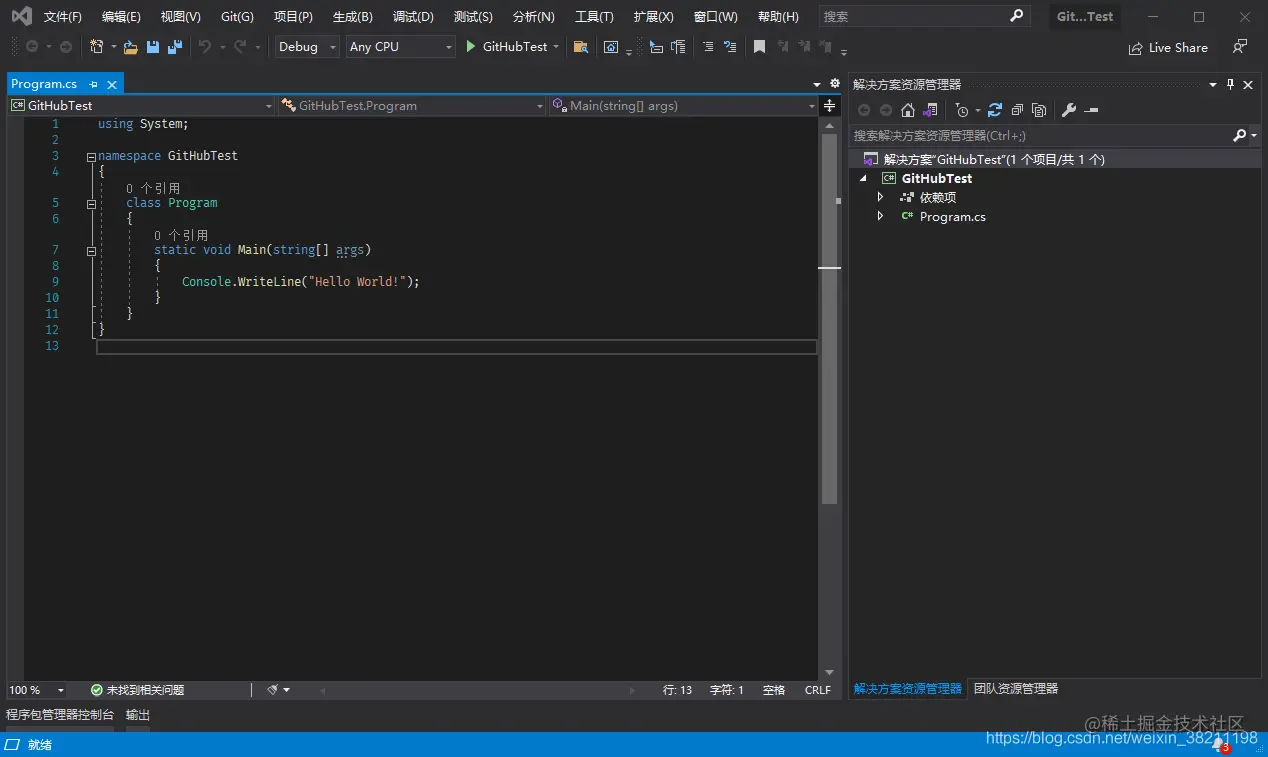Viewport: 1268px width, 757px height.
Task: Toggle the Show All Files icon in Solution Explorer
Action: click(x=1039, y=110)
